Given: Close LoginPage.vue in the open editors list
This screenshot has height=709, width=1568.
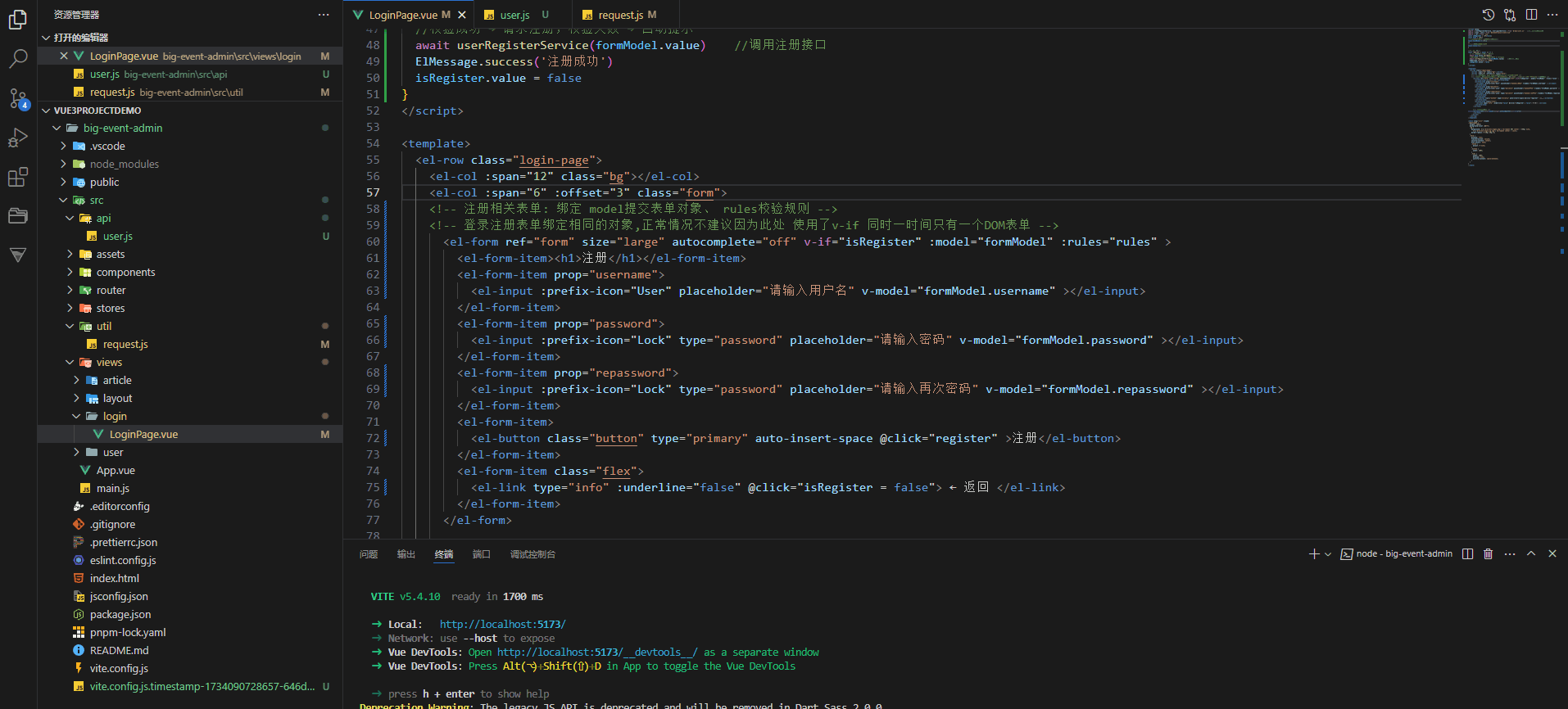Looking at the screenshot, I should [64, 56].
